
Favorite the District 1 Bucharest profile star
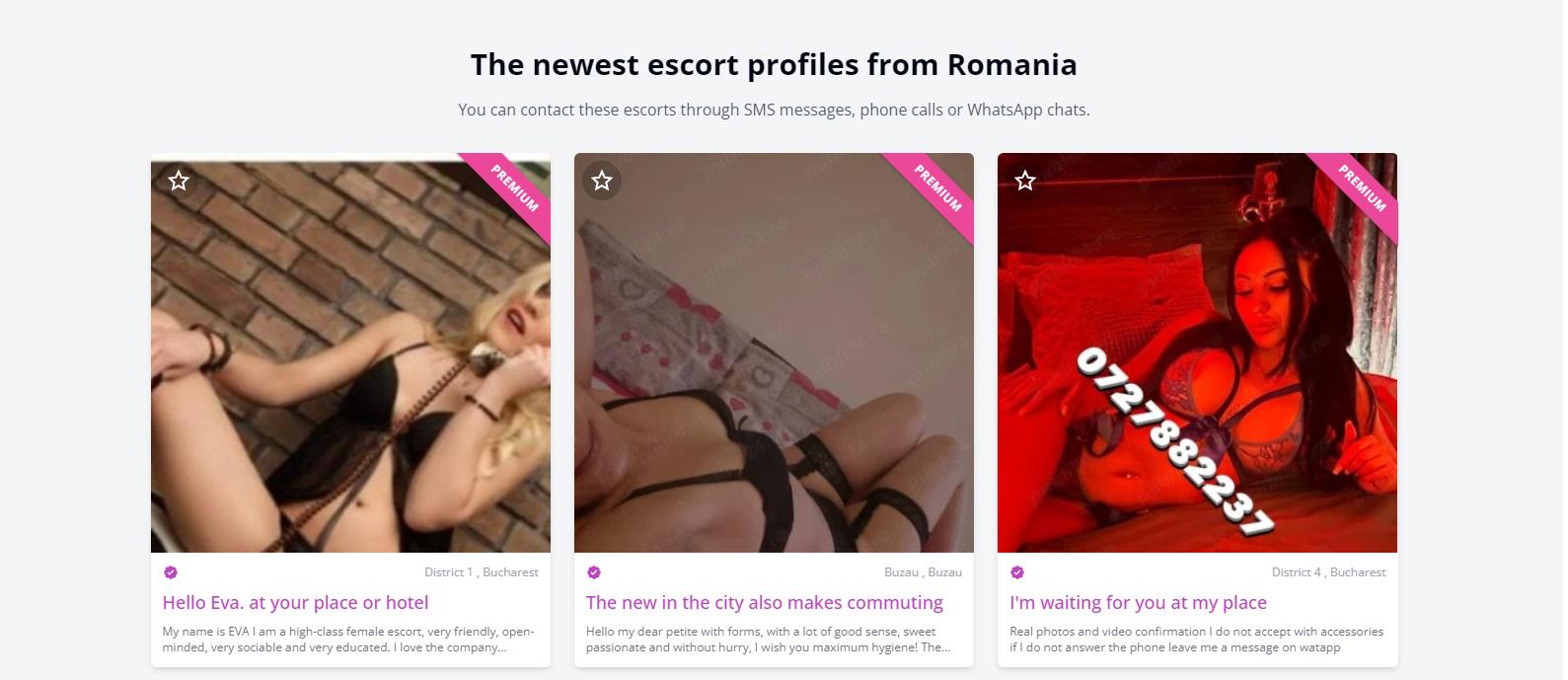(179, 181)
